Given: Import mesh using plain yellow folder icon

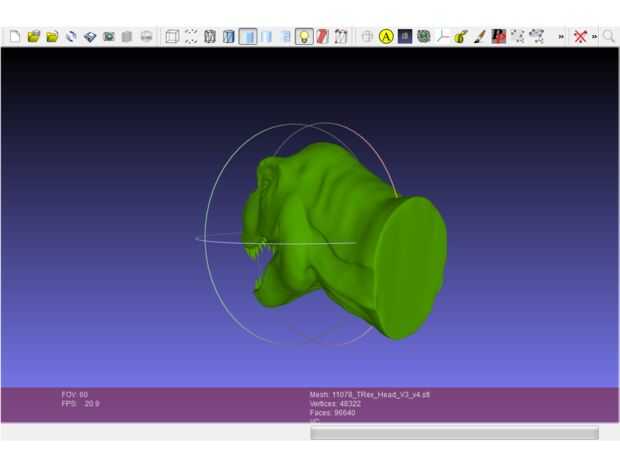Looking at the screenshot, I should [x=52, y=37].
